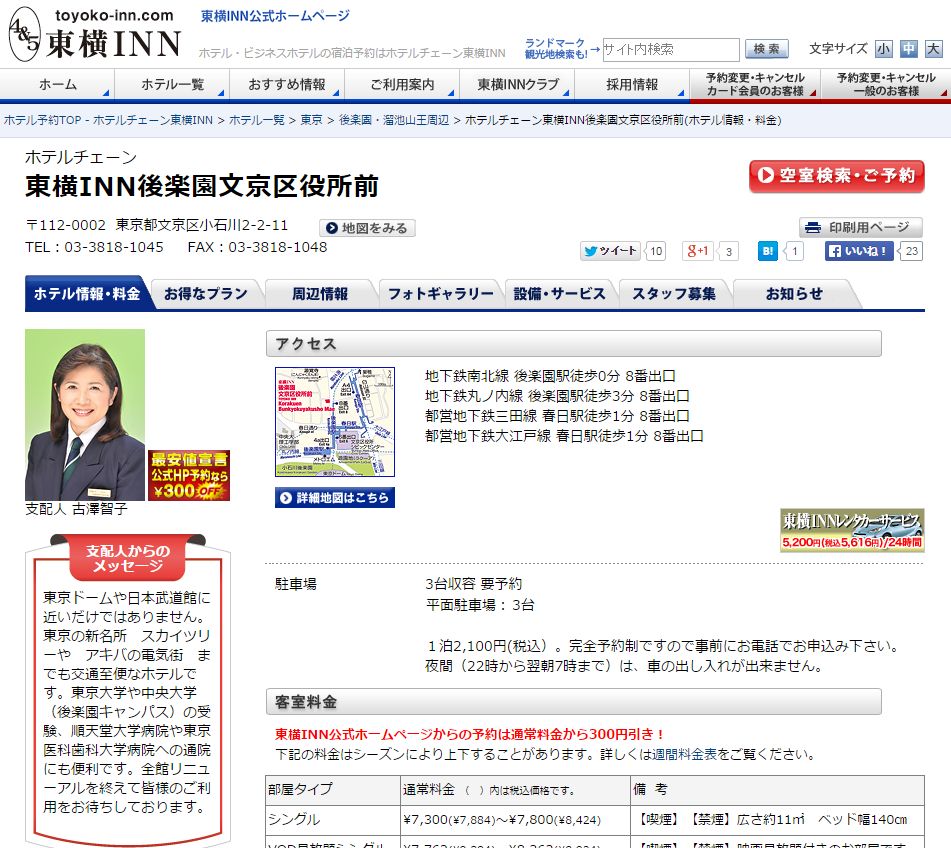Click the Facebook いいね! button

[x=859, y=251]
